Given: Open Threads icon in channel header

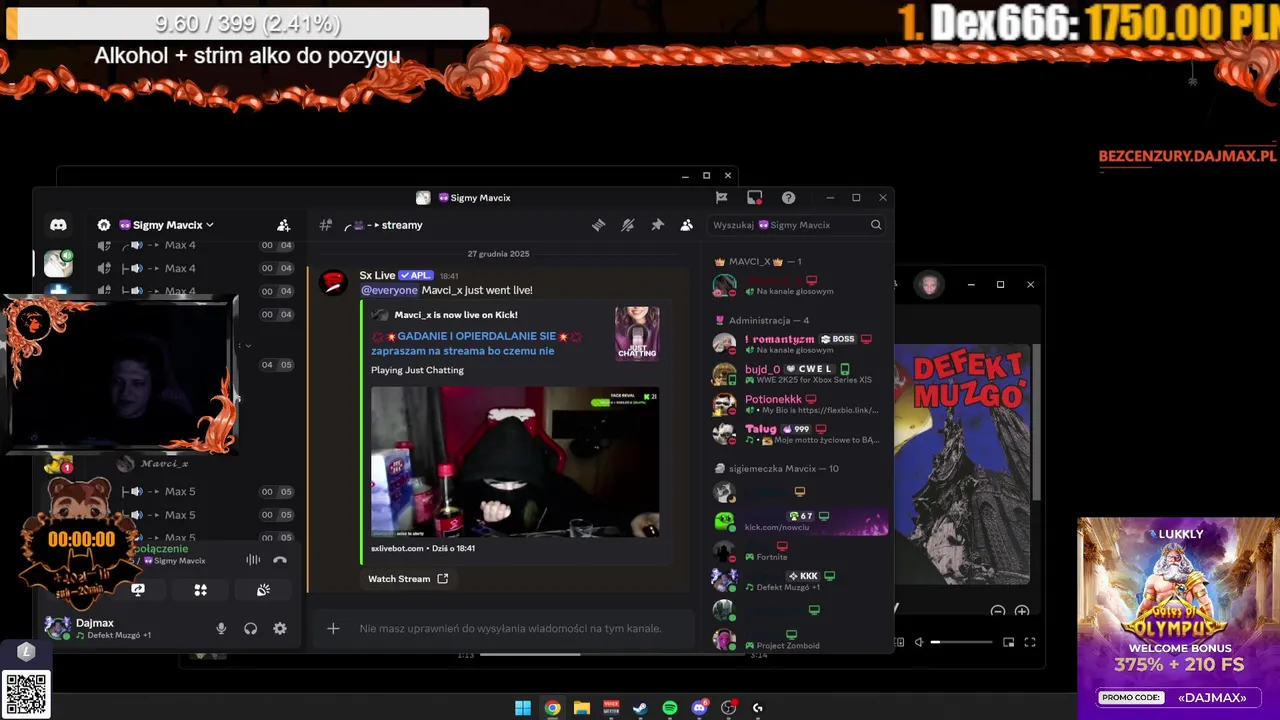Looking at the screenshot, I should [598, 225].
